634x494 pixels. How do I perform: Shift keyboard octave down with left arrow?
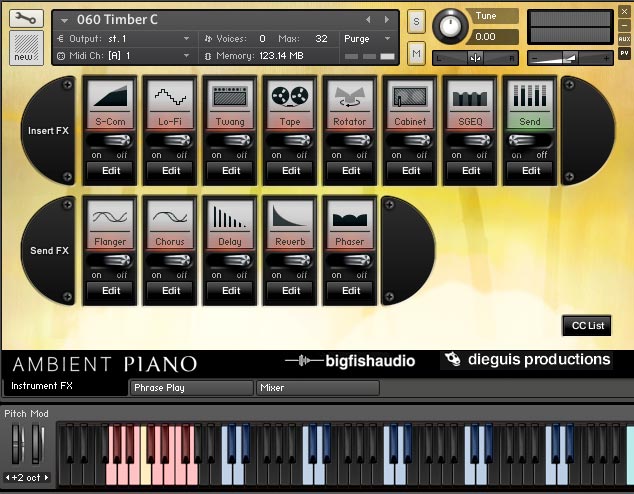[7, 477]
